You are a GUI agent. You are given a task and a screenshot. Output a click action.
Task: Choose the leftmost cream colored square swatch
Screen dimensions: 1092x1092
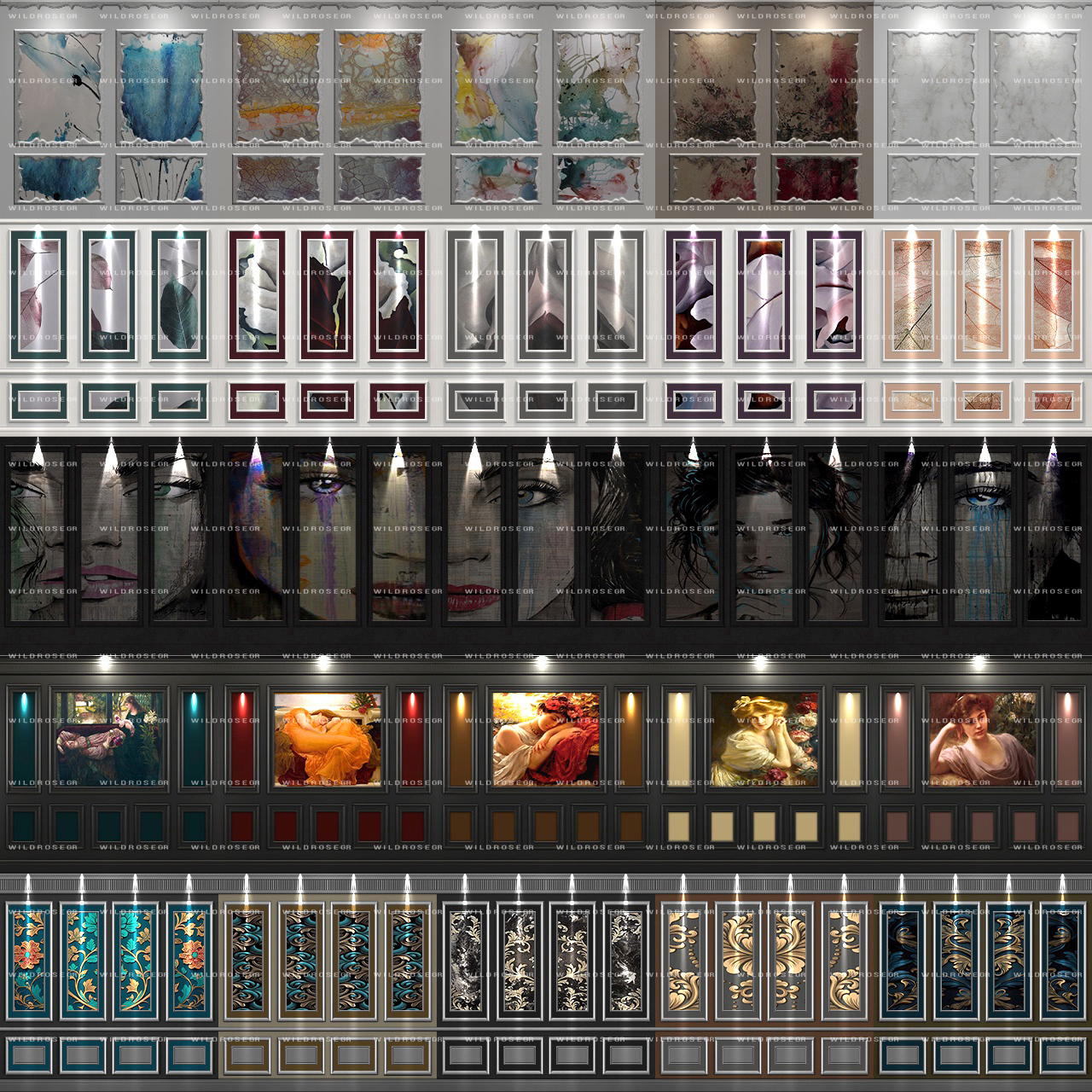pyautogui.click(x=679, y=827)
